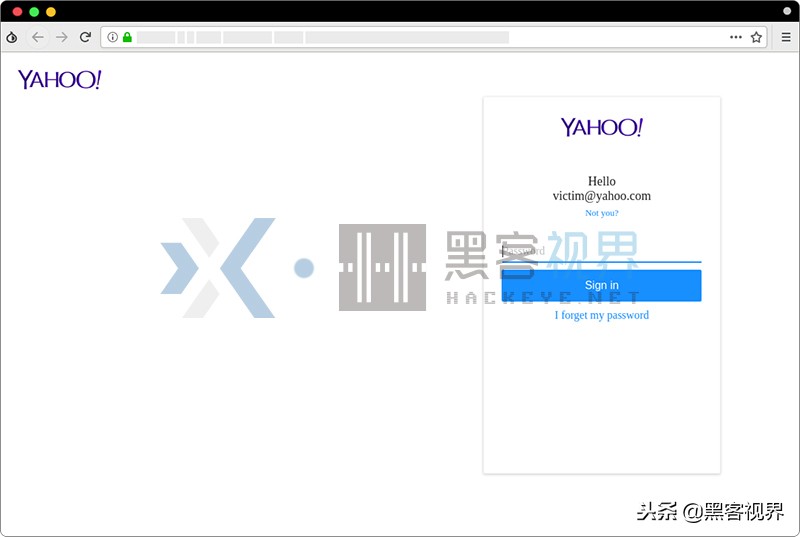Click the browser back arrow
Image resolution: width=800 pixels, height=537 pixels.
[37, 37]
